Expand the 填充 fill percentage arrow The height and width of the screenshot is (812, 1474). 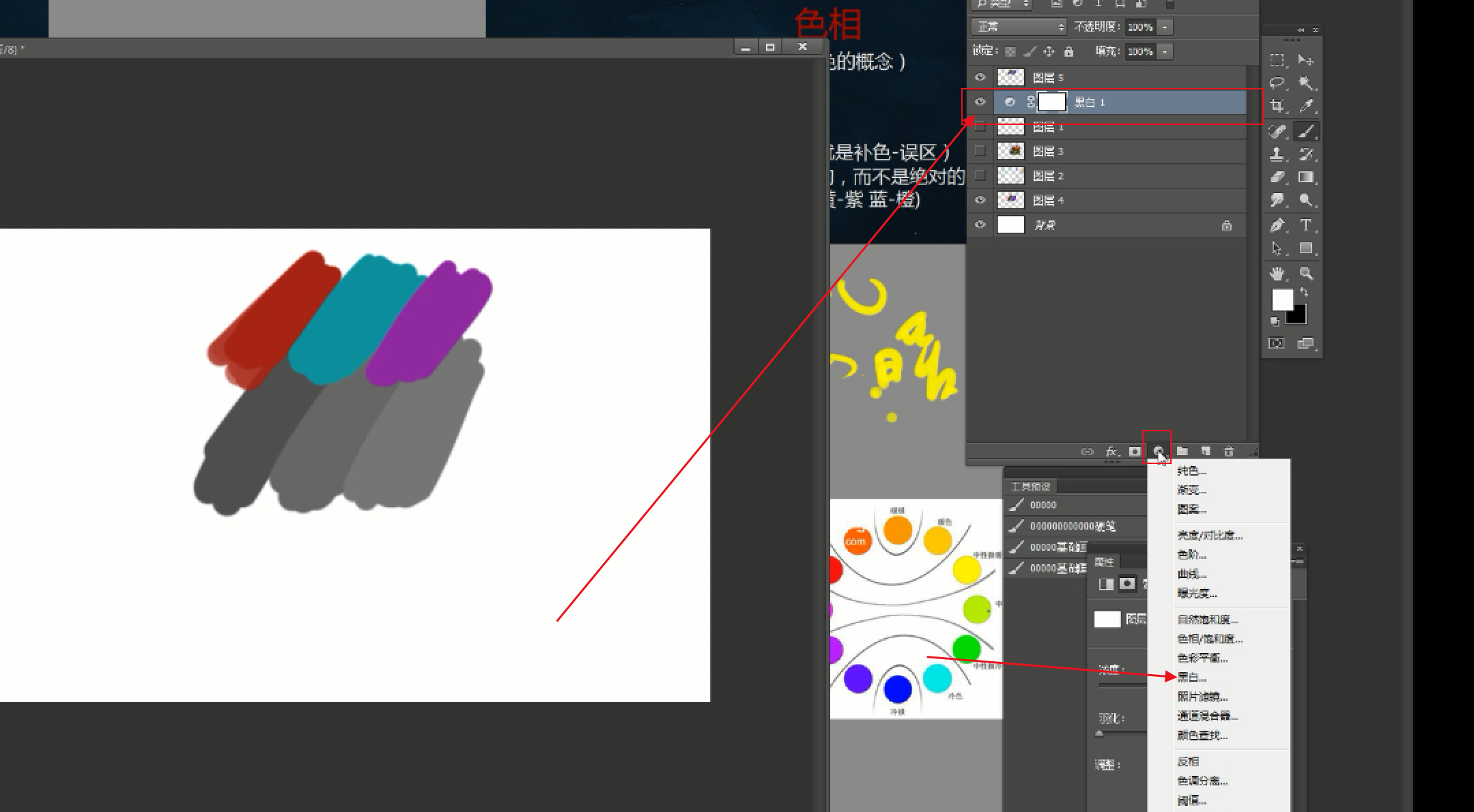pos(1165,51)
